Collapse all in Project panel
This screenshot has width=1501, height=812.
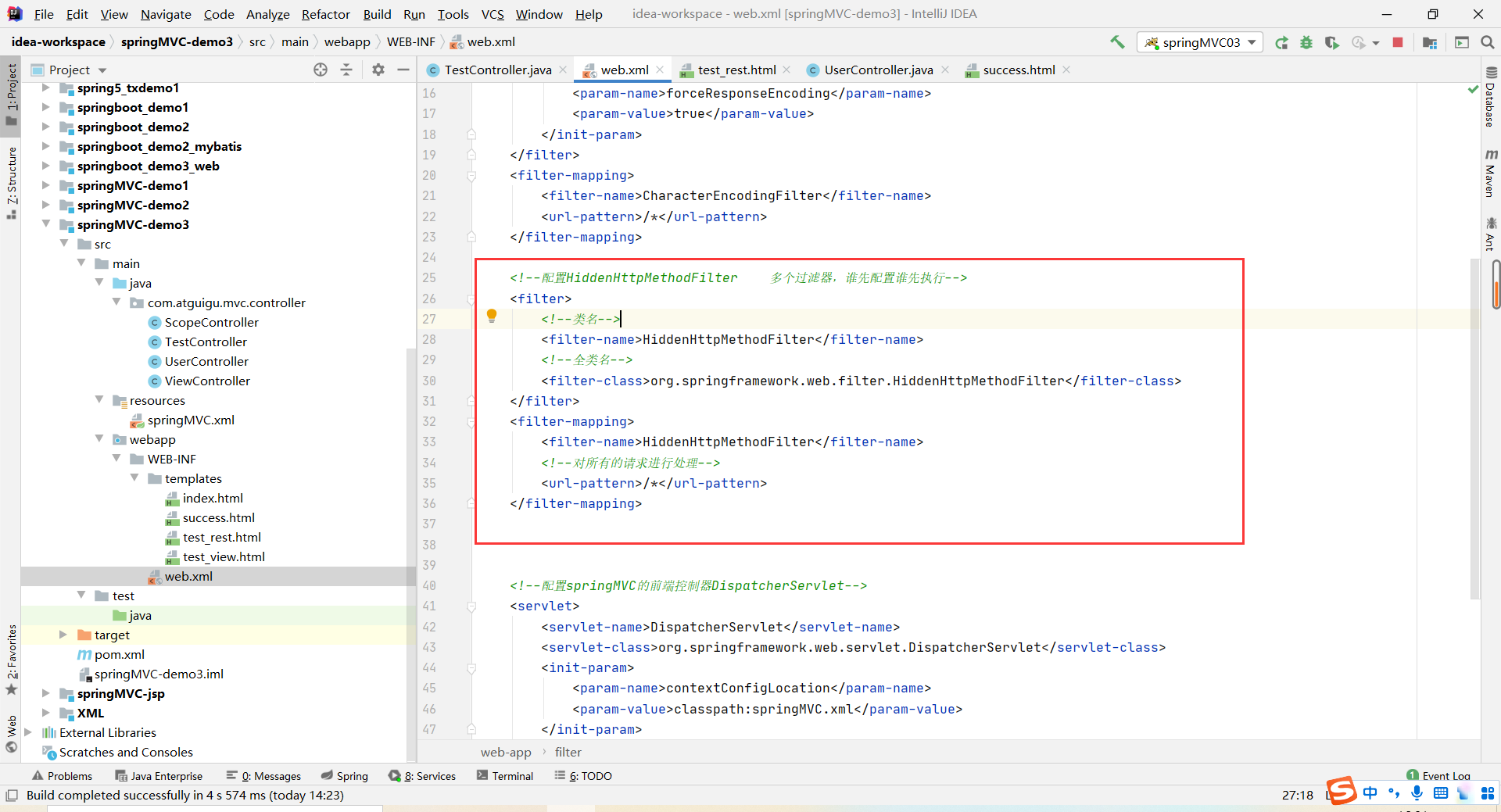(x=346, y=70)
